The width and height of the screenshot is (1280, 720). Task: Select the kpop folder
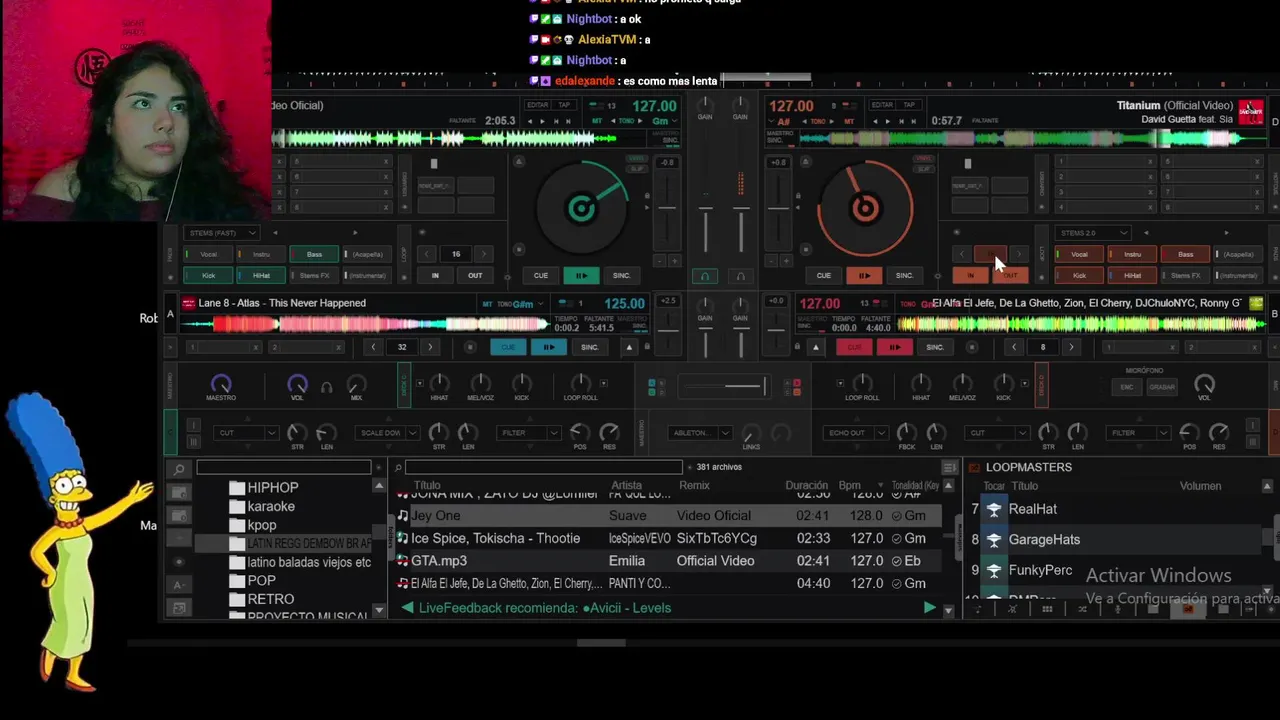click(262, 525)
